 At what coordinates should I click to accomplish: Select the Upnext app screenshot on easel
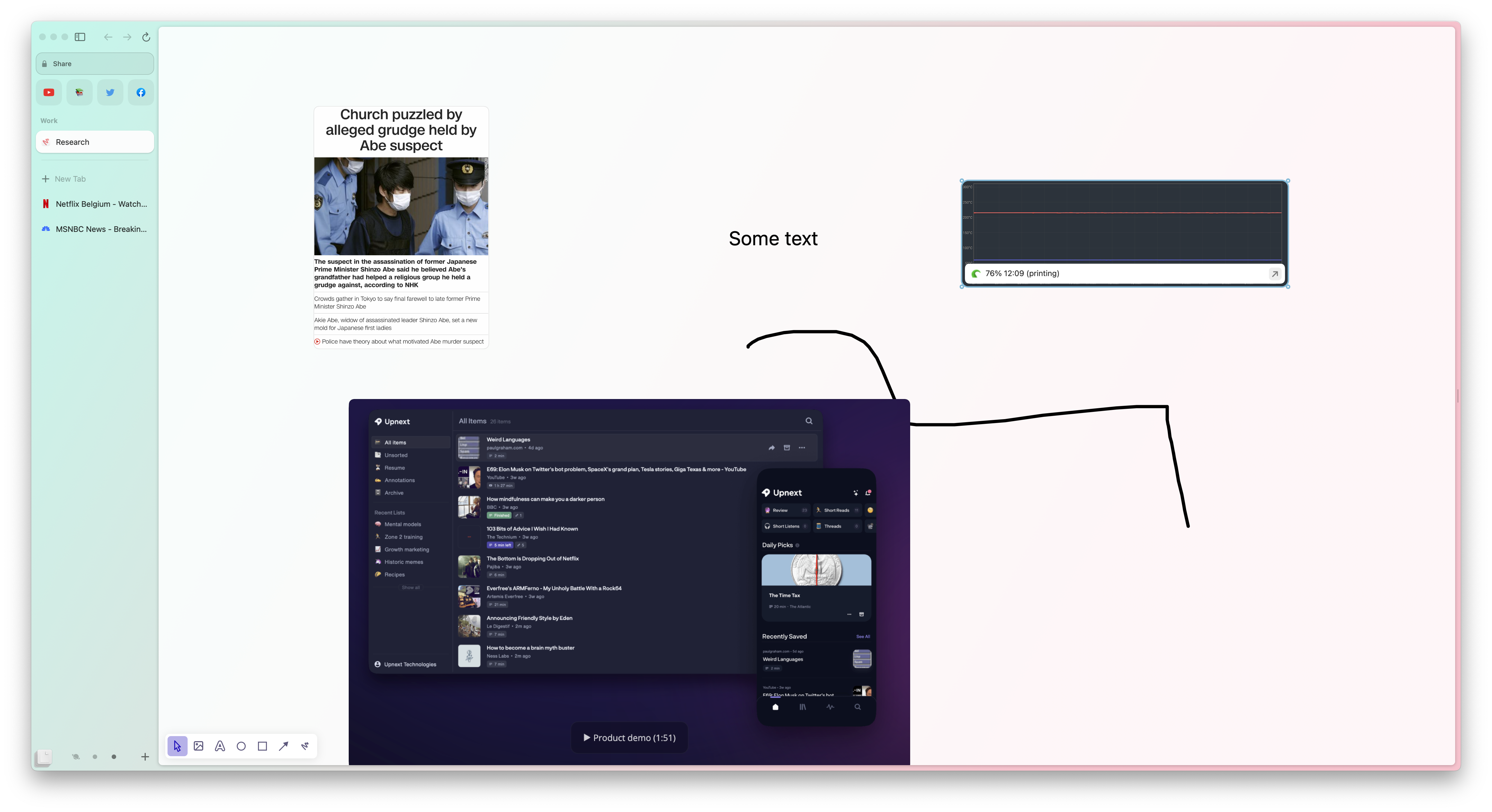click(x=629, y=582)
